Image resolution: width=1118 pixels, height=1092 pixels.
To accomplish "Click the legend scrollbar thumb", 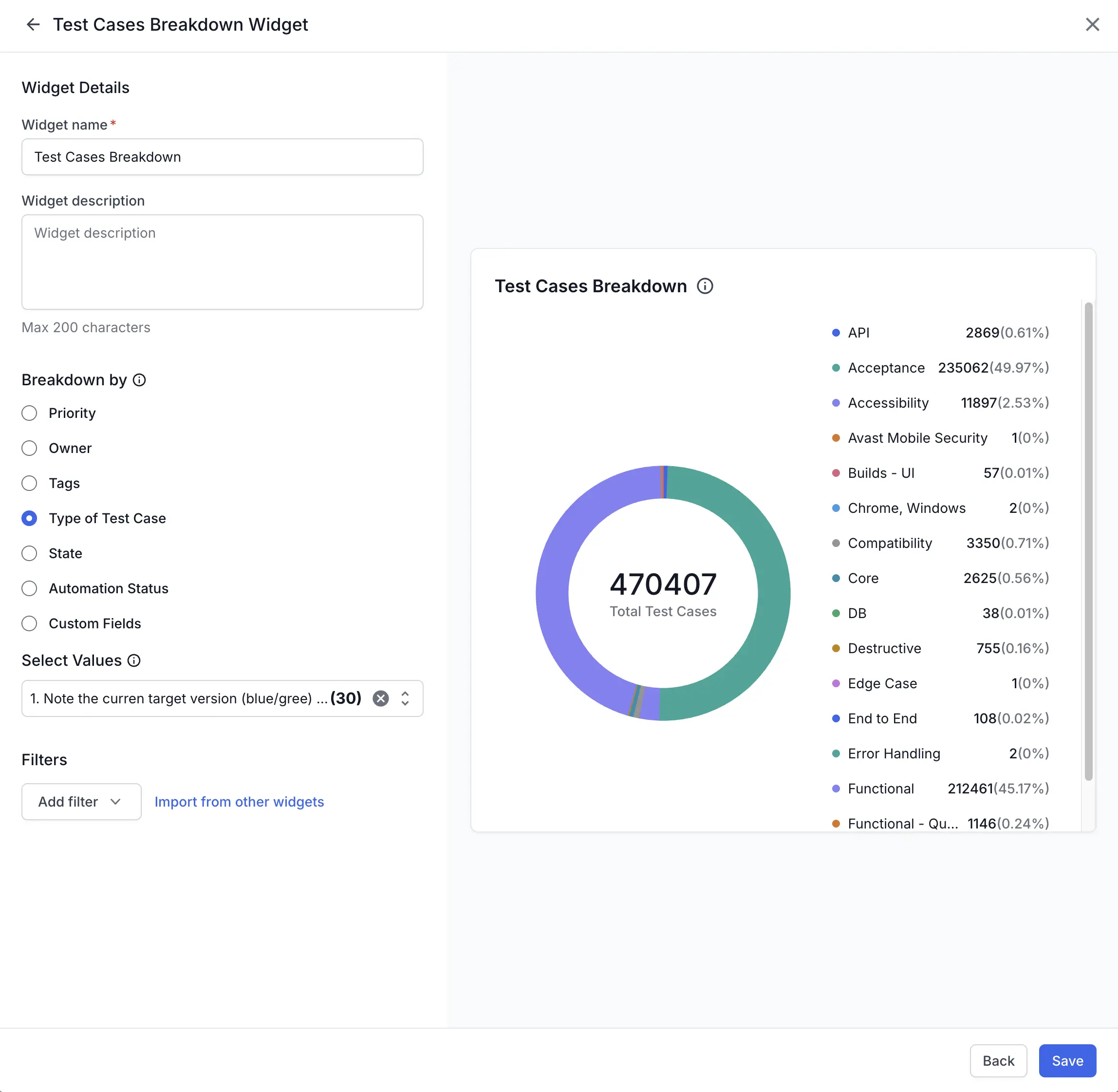I will point(1088,542).
